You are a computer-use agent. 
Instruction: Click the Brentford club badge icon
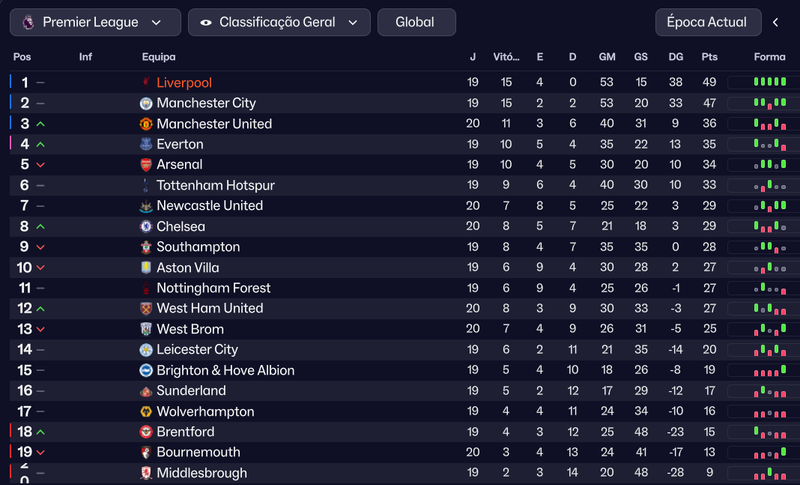click(146, 432)
